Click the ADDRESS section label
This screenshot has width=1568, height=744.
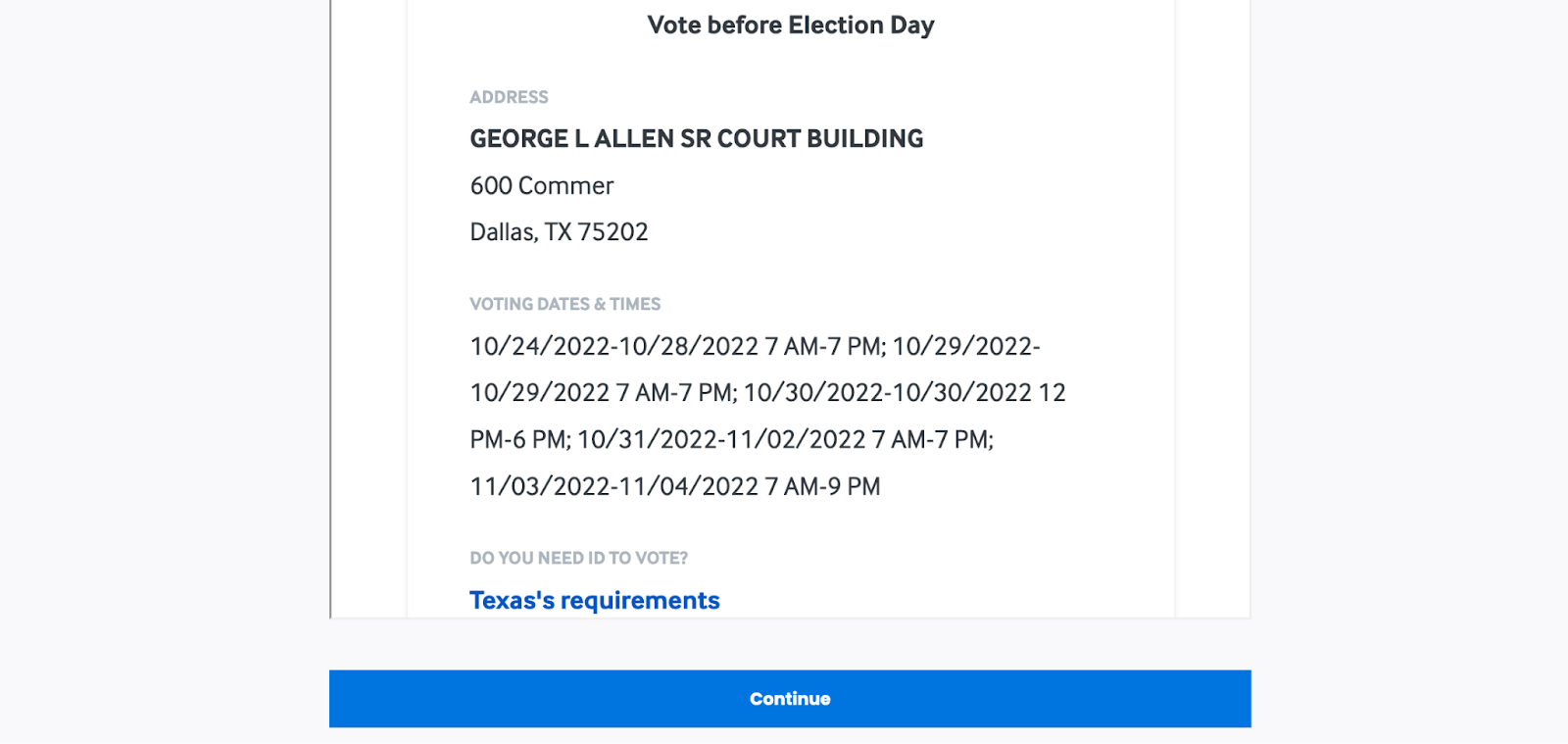509,97
